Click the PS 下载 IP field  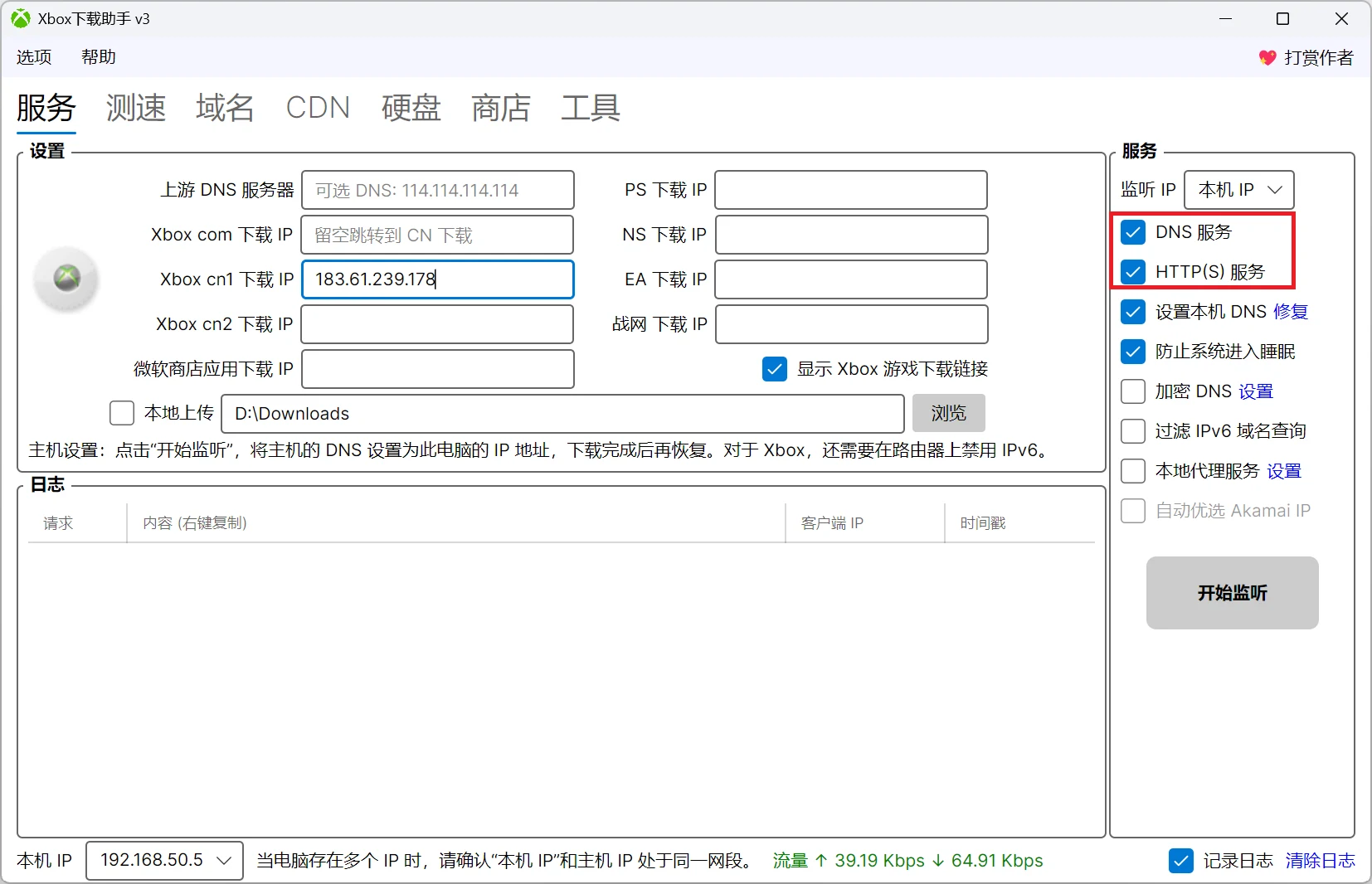851,190
